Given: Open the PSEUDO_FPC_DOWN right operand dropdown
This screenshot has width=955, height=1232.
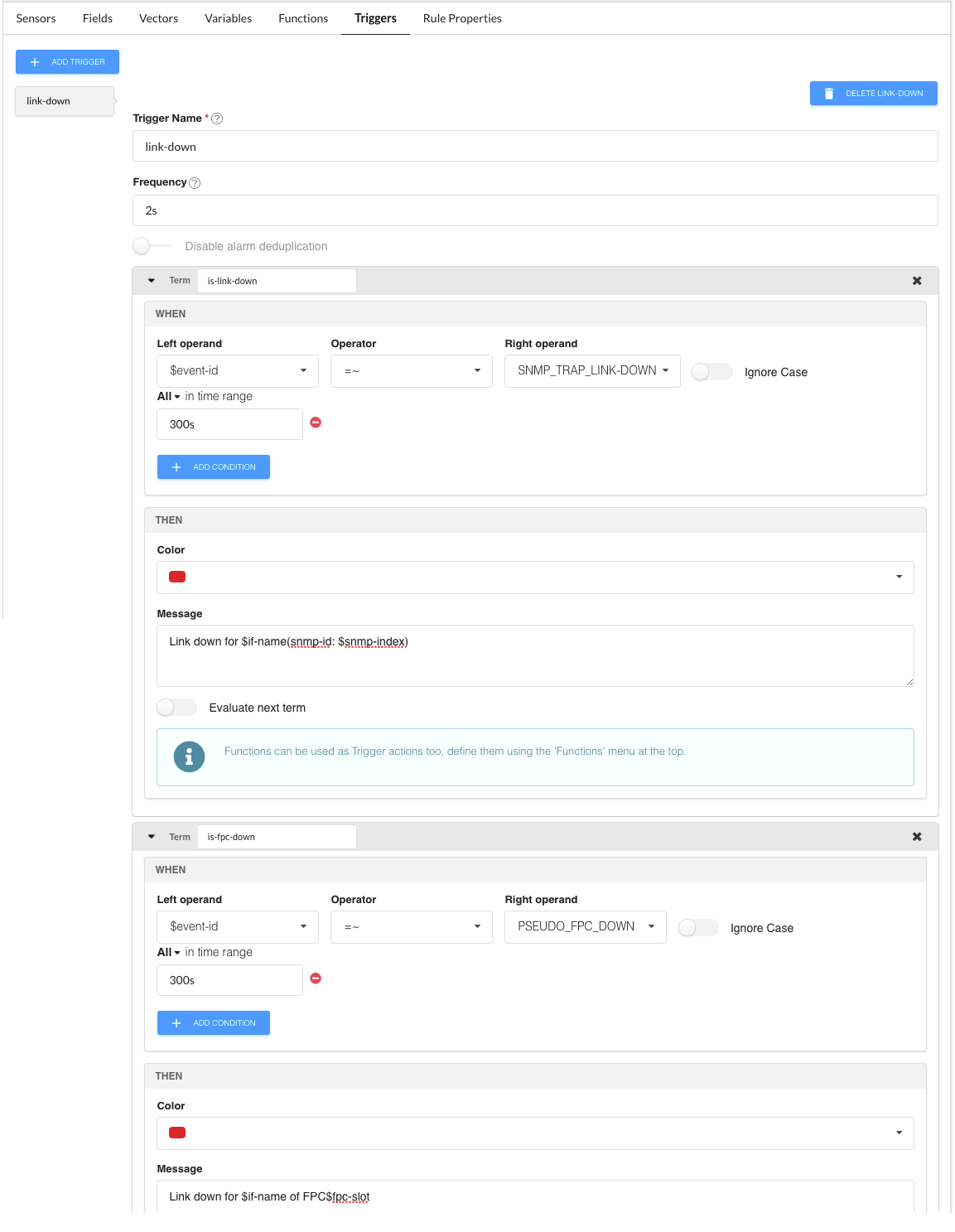Looking at the screenshot, I should 585,927.
